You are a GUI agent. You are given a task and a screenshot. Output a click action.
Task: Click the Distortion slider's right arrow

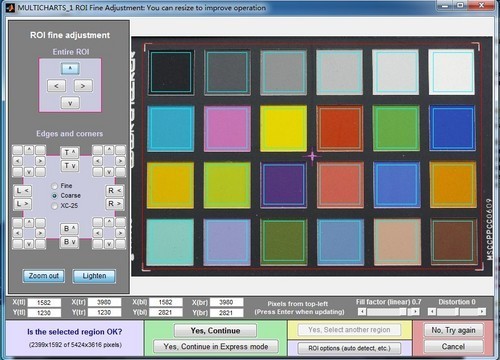coord(482,312)
